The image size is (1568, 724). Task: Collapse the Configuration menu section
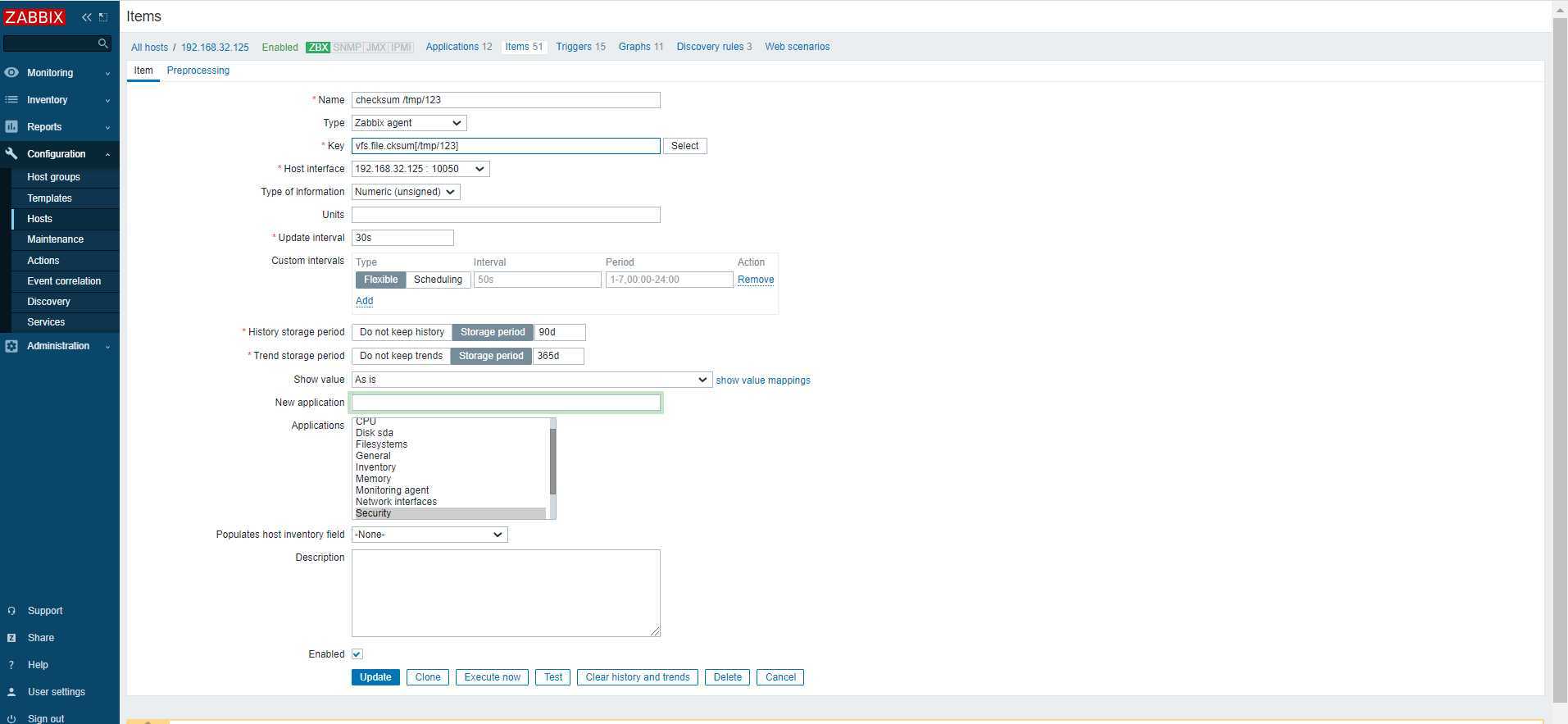pyautogui.click(x=59, y=154)
